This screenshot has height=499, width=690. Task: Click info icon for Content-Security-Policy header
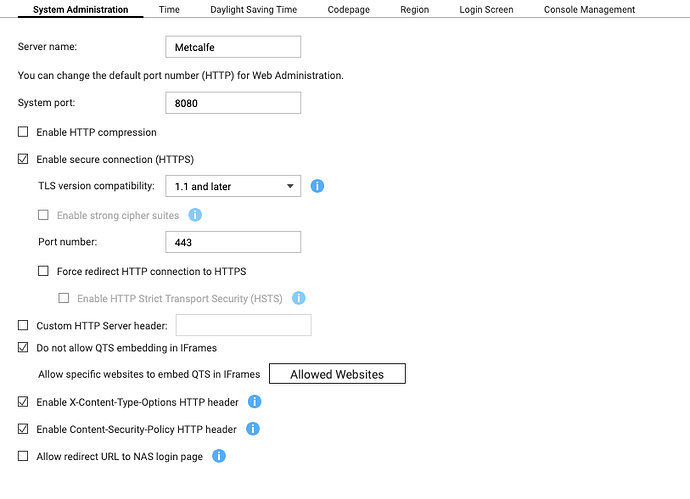click(253, 429)
